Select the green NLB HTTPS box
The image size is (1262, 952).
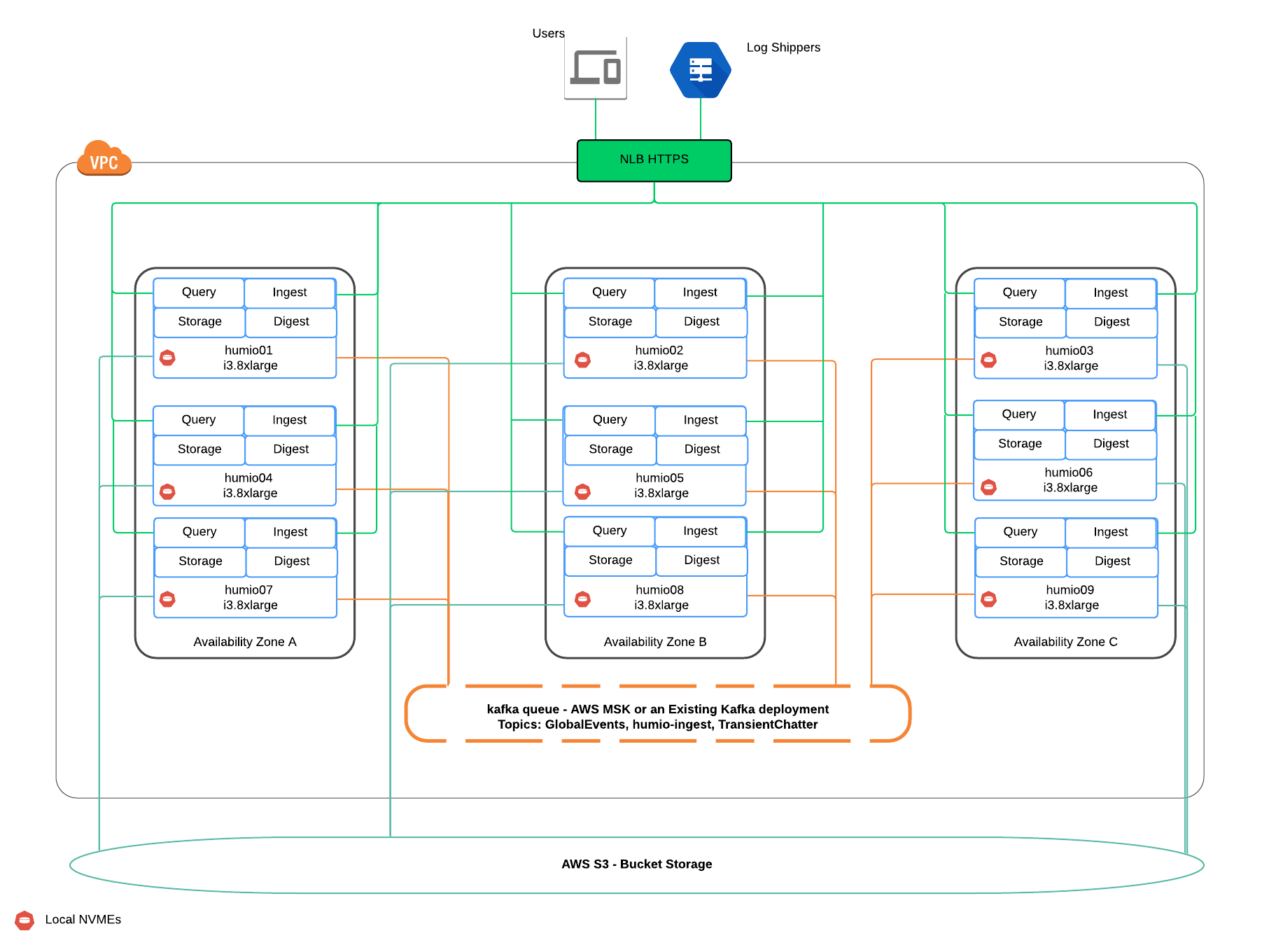tap(654, 160)
